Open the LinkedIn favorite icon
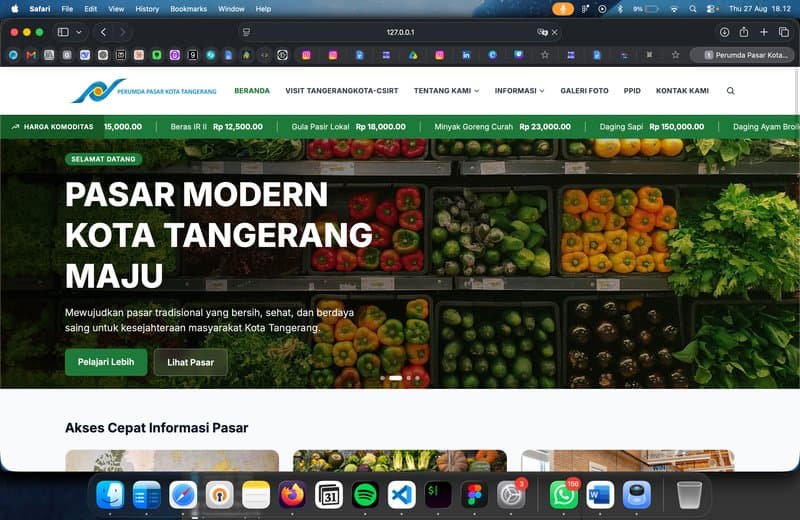The height and width of the screenshot is (520, 800). pos(466,55)
